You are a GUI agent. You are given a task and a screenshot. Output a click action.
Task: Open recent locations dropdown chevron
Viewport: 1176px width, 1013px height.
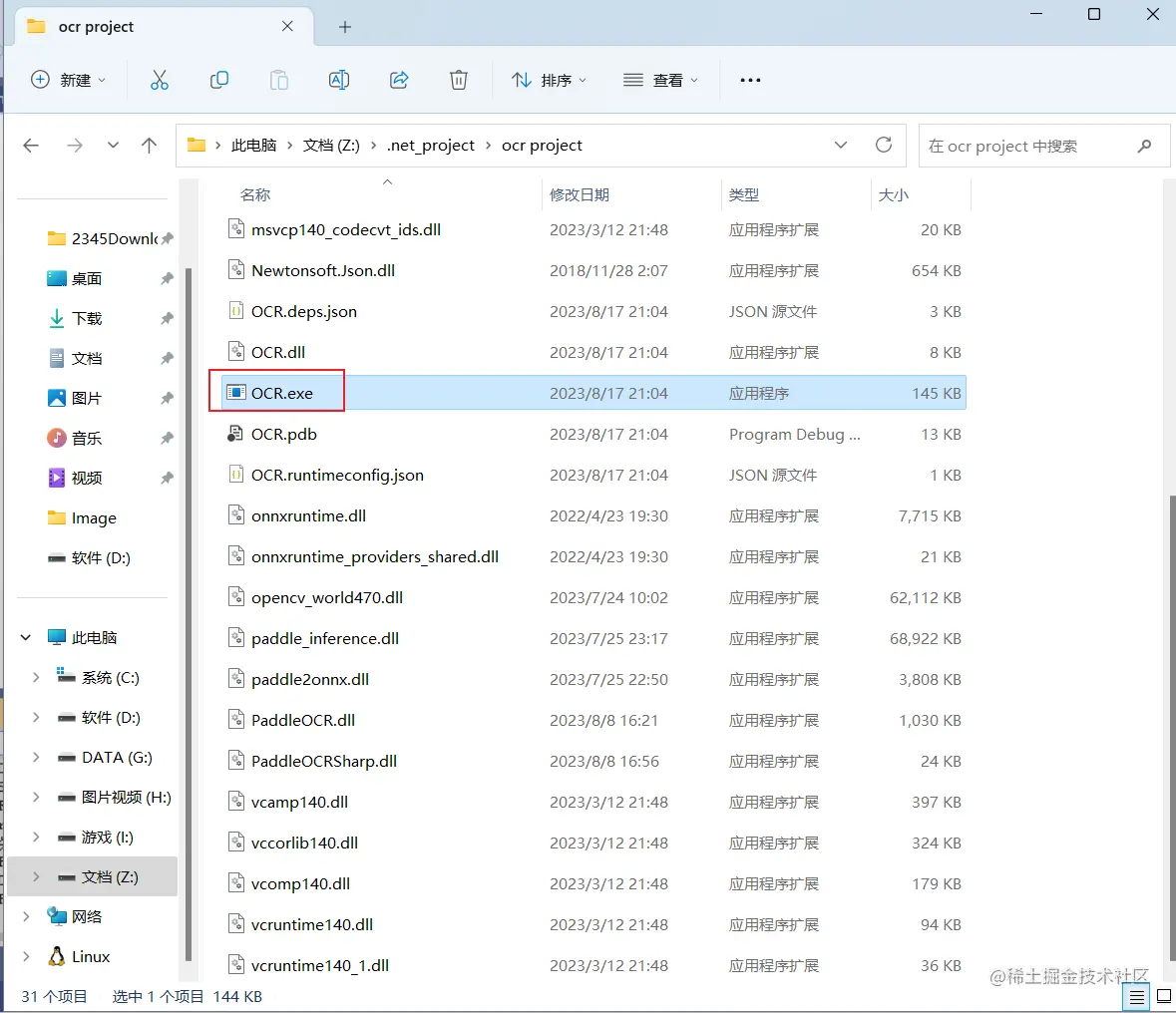(113, 146)
